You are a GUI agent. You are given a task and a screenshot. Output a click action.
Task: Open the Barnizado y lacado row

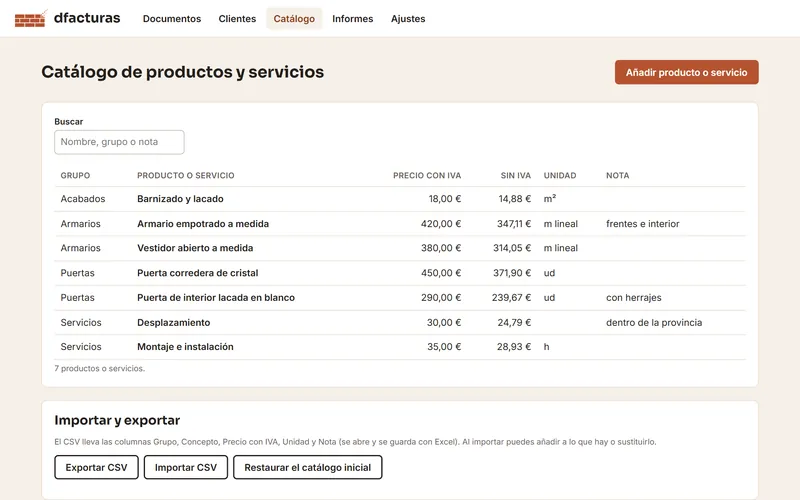[x=400, y=199]
